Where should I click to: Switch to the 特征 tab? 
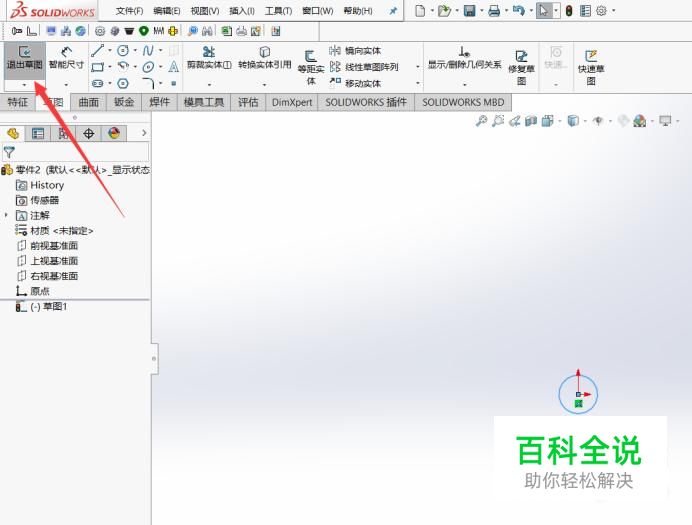18,102
